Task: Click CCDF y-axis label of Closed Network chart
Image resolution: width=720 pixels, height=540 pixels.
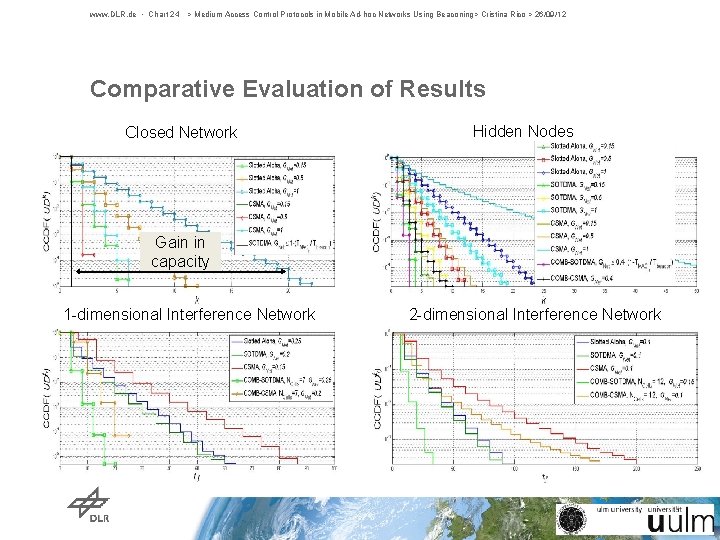Action: [x=47, y=221]
